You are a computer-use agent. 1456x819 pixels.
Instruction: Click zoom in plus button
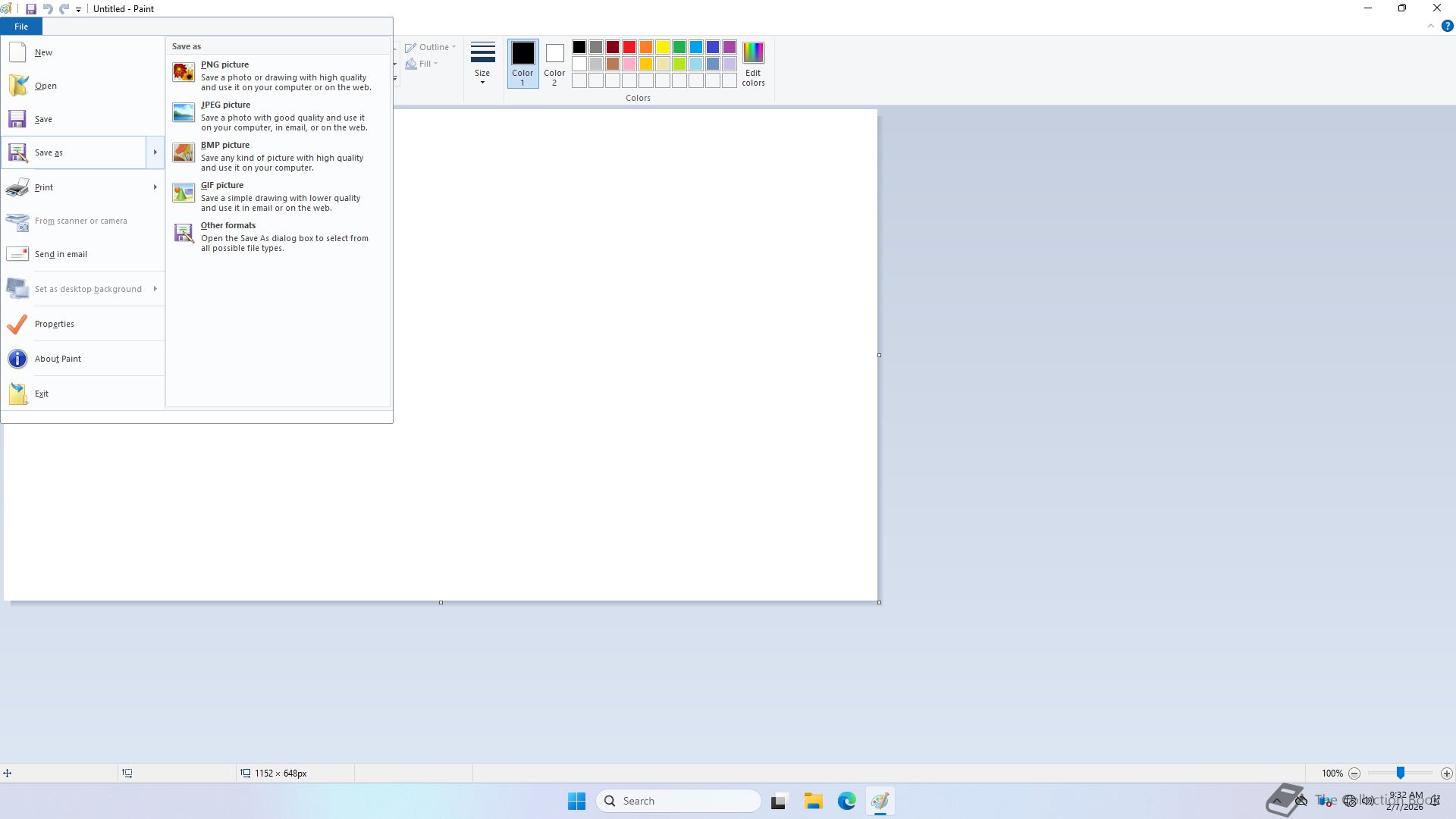coord(1446,773)
